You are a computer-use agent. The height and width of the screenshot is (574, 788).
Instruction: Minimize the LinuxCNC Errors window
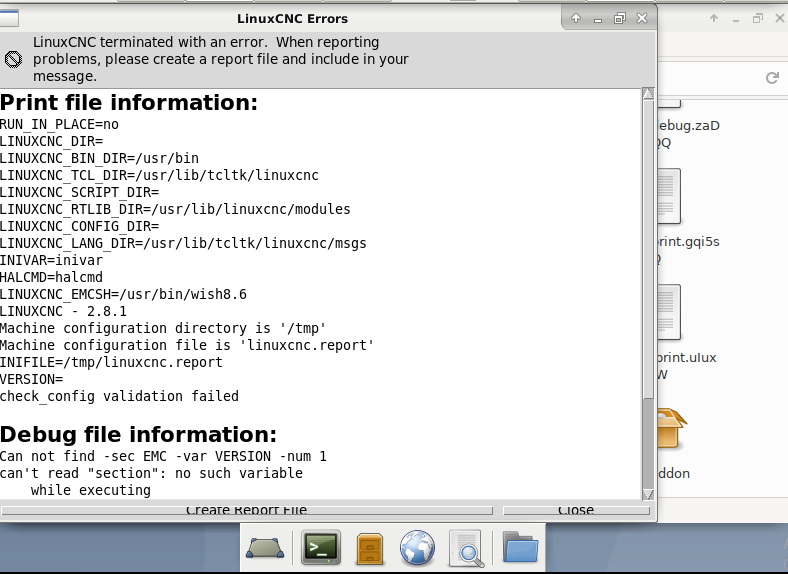click(x=598, y=19)
